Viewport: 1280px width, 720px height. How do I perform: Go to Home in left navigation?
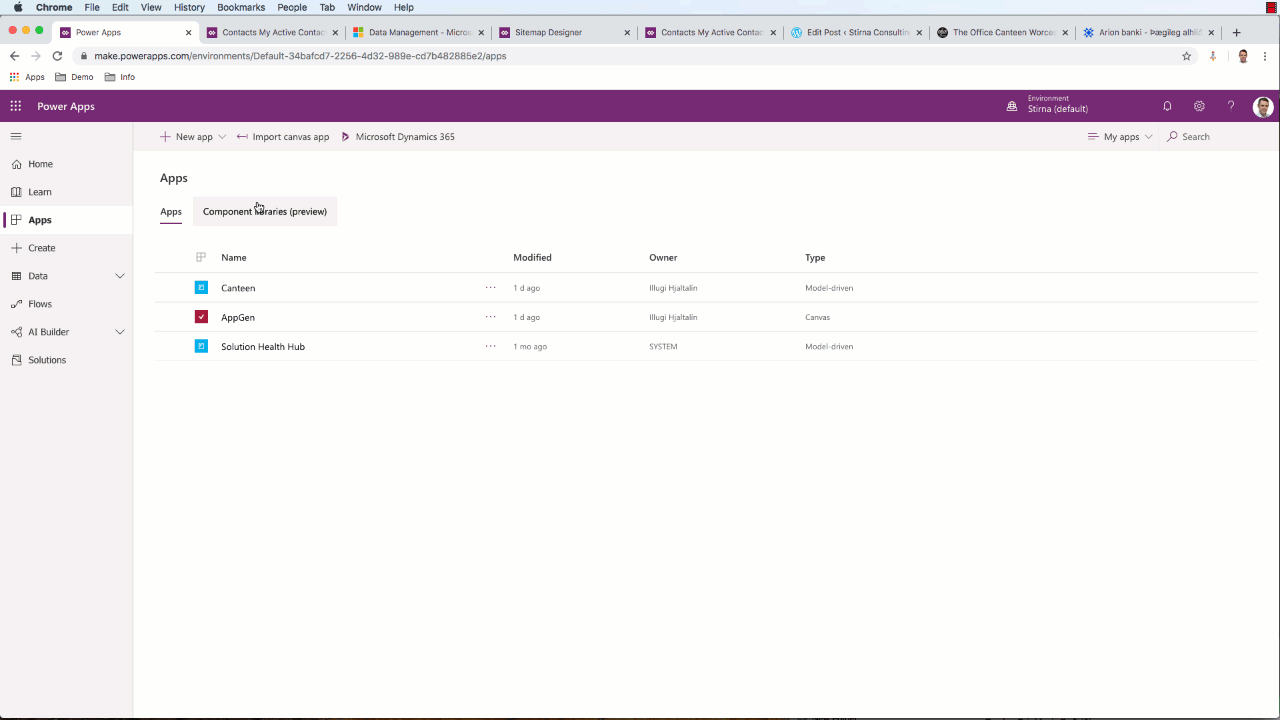(66, 164)
